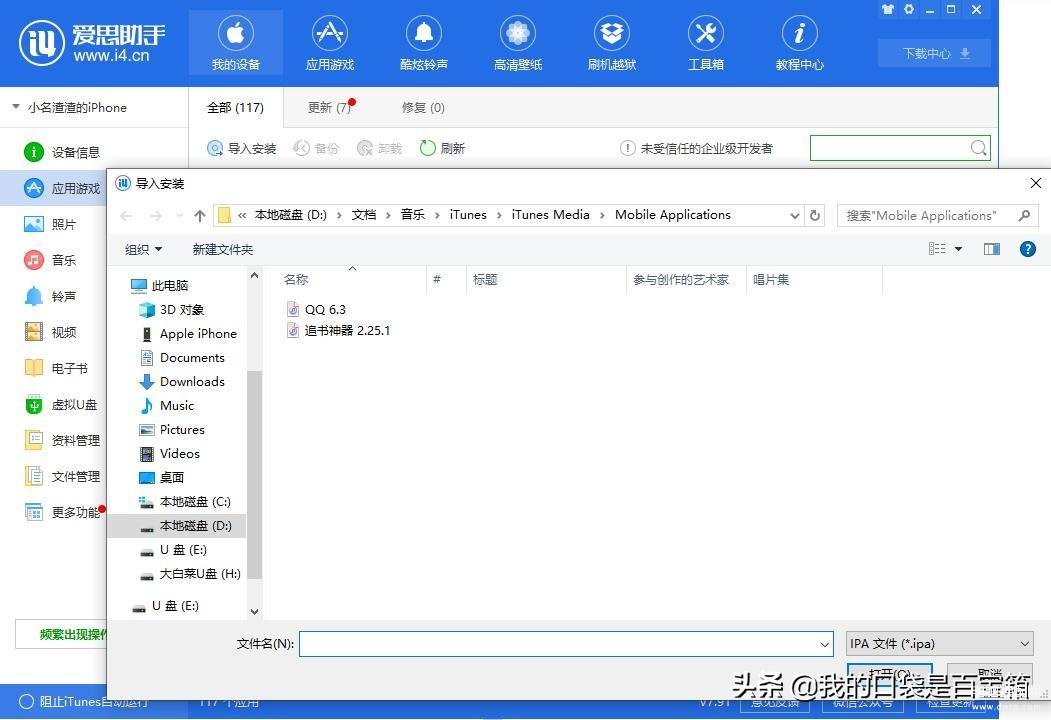
Task: Open the 应用游戏 apps and games store icon
Action: [x=330, y=43]
